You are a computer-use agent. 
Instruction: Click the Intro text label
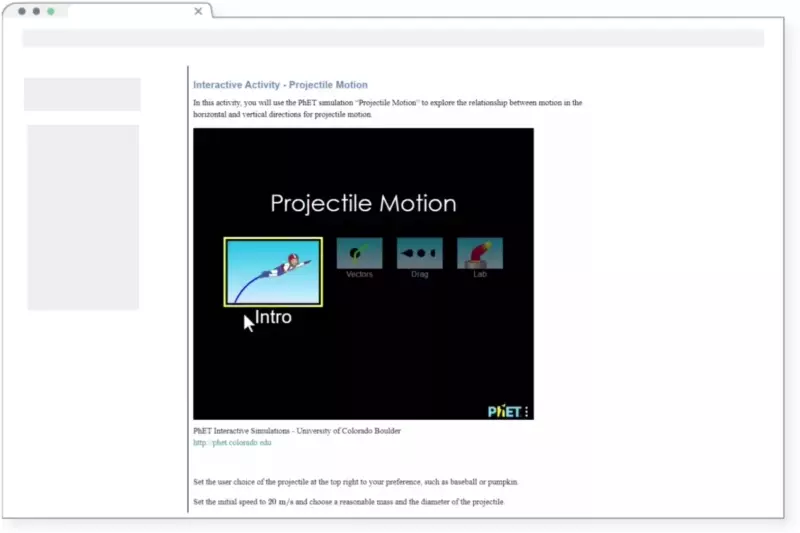point(273,317)
